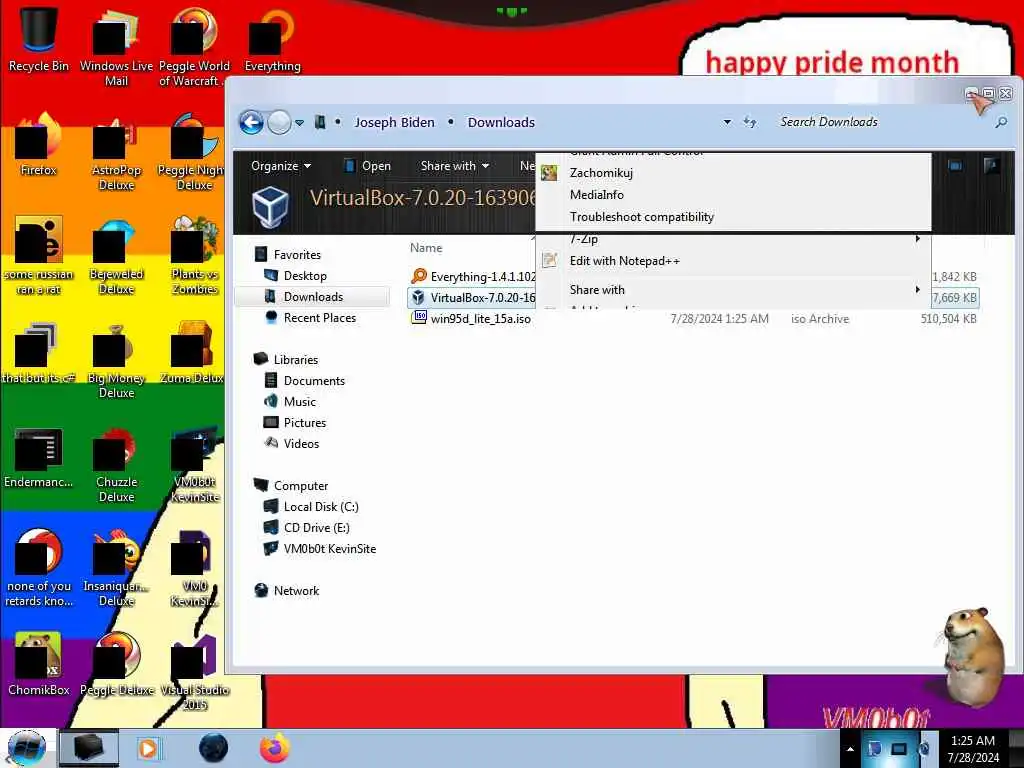Click the change view icon in toolbar
Viewport: 1024px width, 768px height.
(x=955, y=165)
